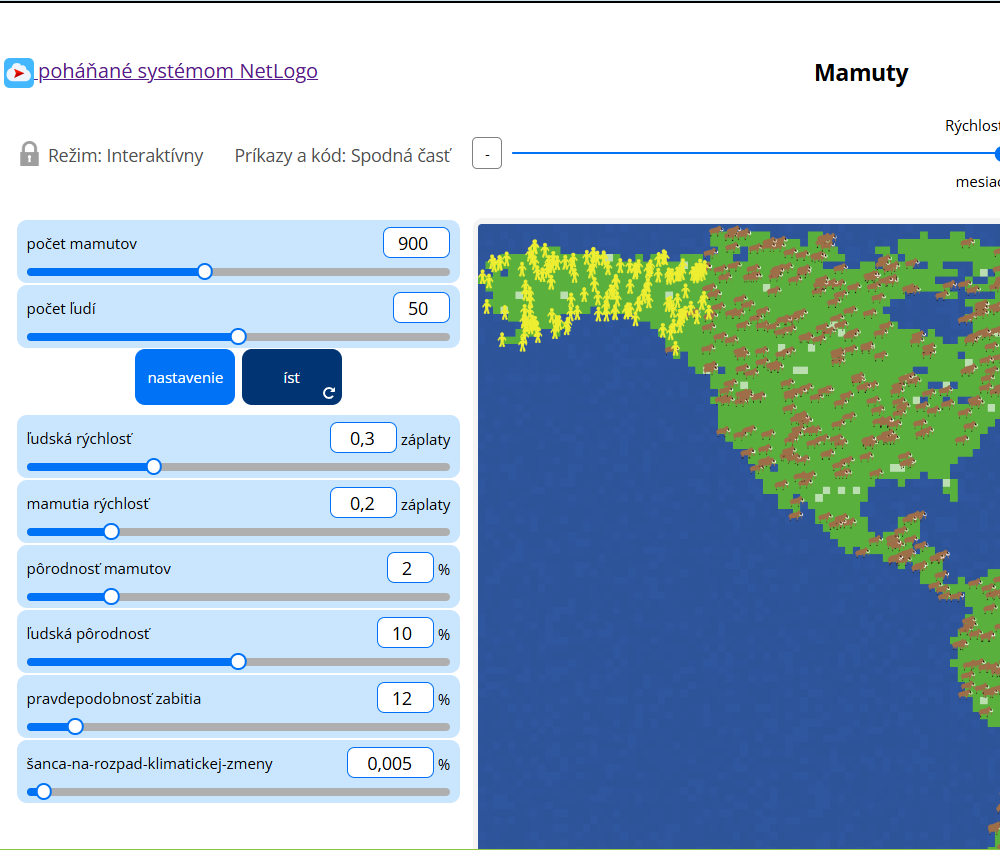The height and width of the screenshot is (850, 1000).
Task: Click the NetLogo cloud logo icon
Action: pos(18,73)
